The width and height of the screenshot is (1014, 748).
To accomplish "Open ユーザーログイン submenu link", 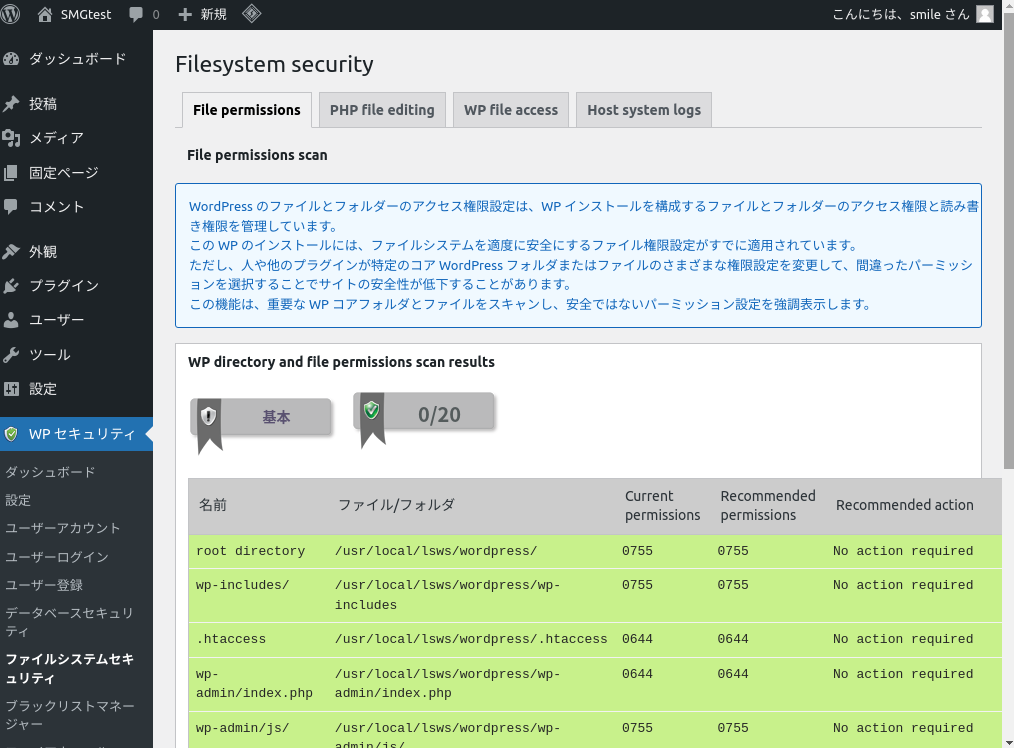I will point(57,557).
